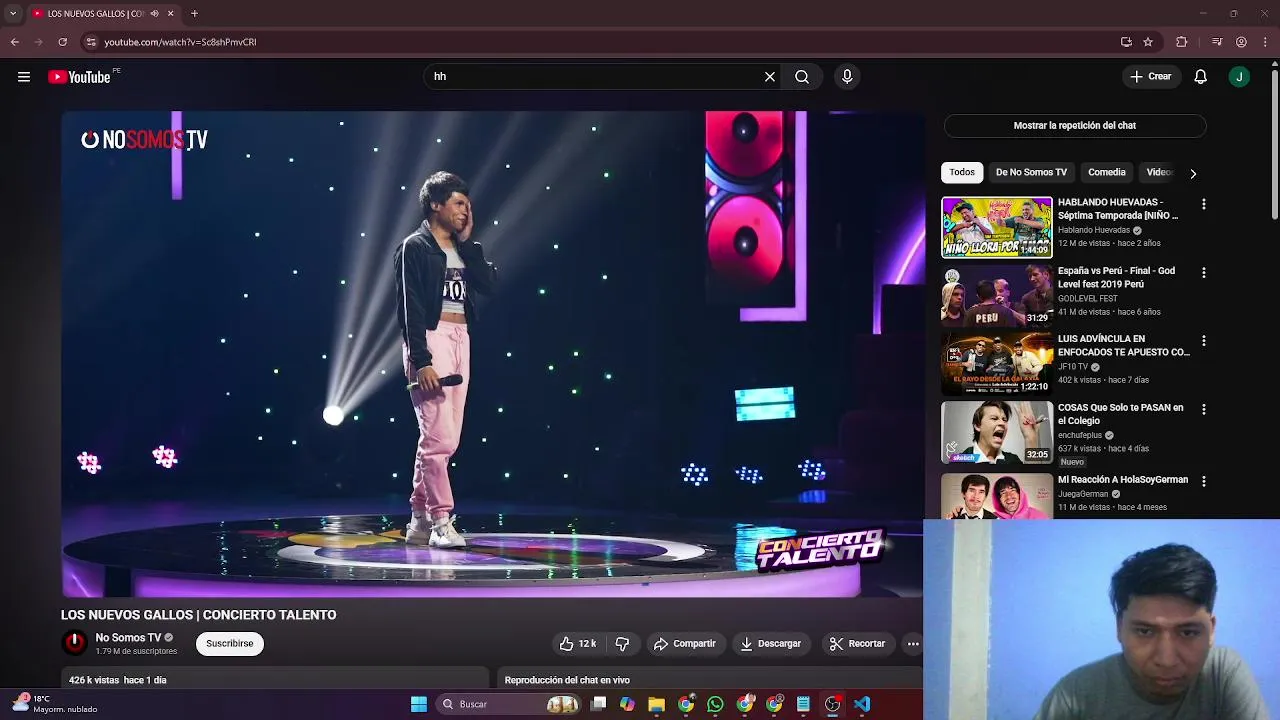Select the Todos filter chip
The width and height of the screenshot is (1280, 720).
(x=962, y=172)
